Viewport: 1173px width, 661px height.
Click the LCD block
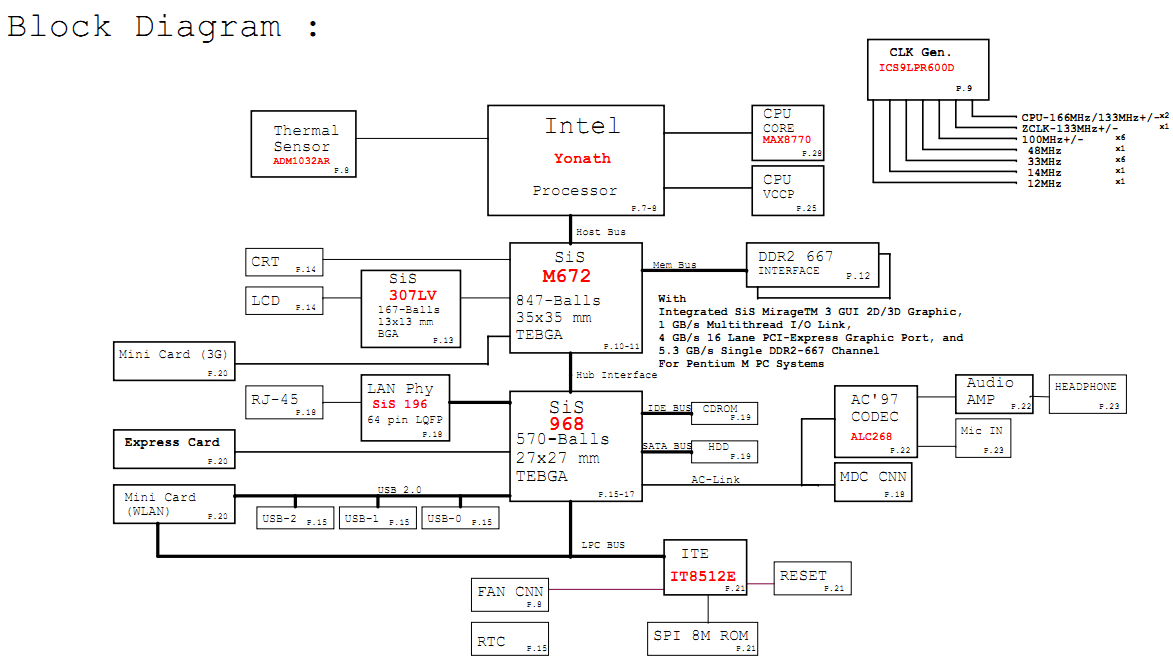point(284,301)
